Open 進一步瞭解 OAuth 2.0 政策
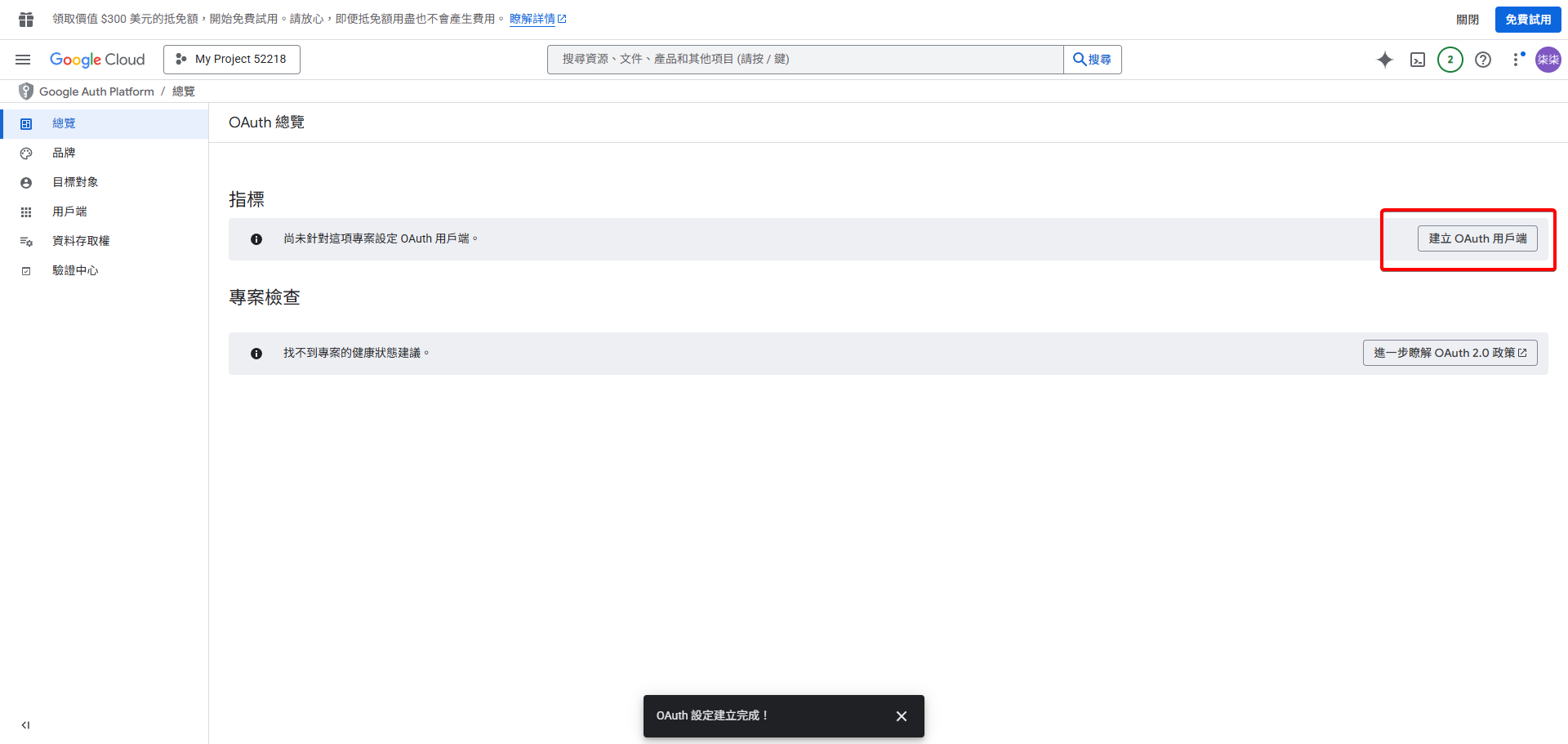Viewport: 1568px width, 744px height. (x=1450, y=352)
